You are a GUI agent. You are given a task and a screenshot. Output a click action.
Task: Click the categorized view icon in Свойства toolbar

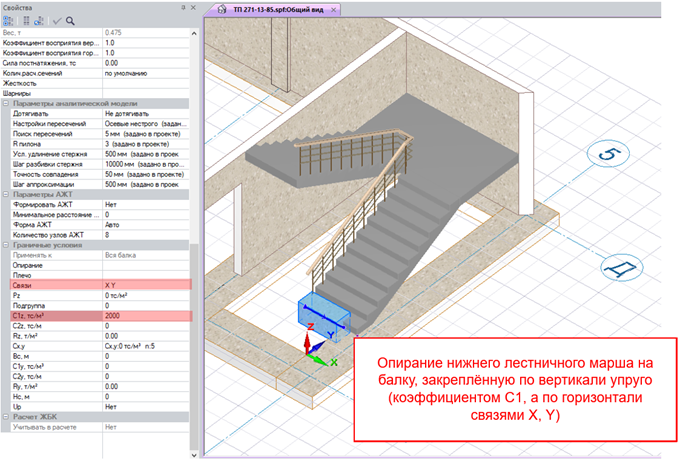point(8,21)
